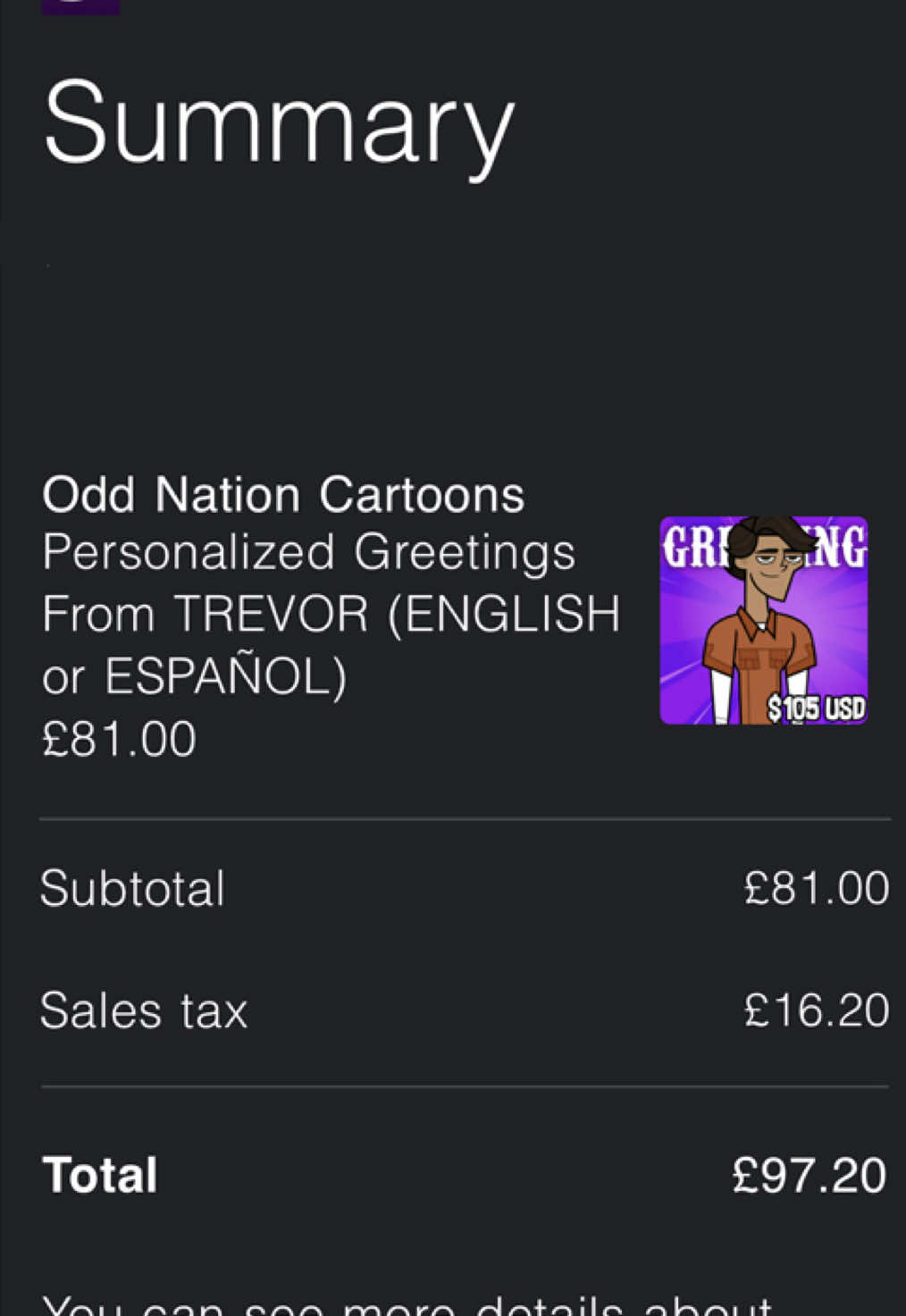Click the purple logo at the top
This screenshot has width=906, height=1316.
pos(80,6)
